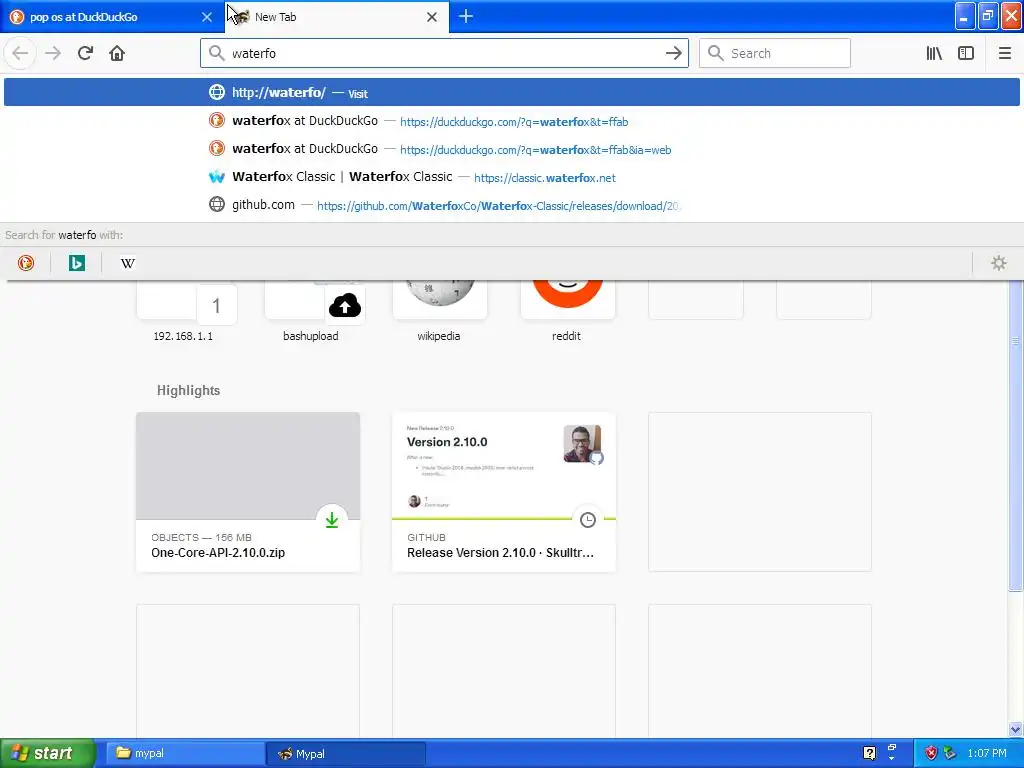Image resolution: width=1024 pixels, height=768 pixels.
Task: Click the history clock icon on GitHub card
Action: pyautogui.click(x=588, y=520)
